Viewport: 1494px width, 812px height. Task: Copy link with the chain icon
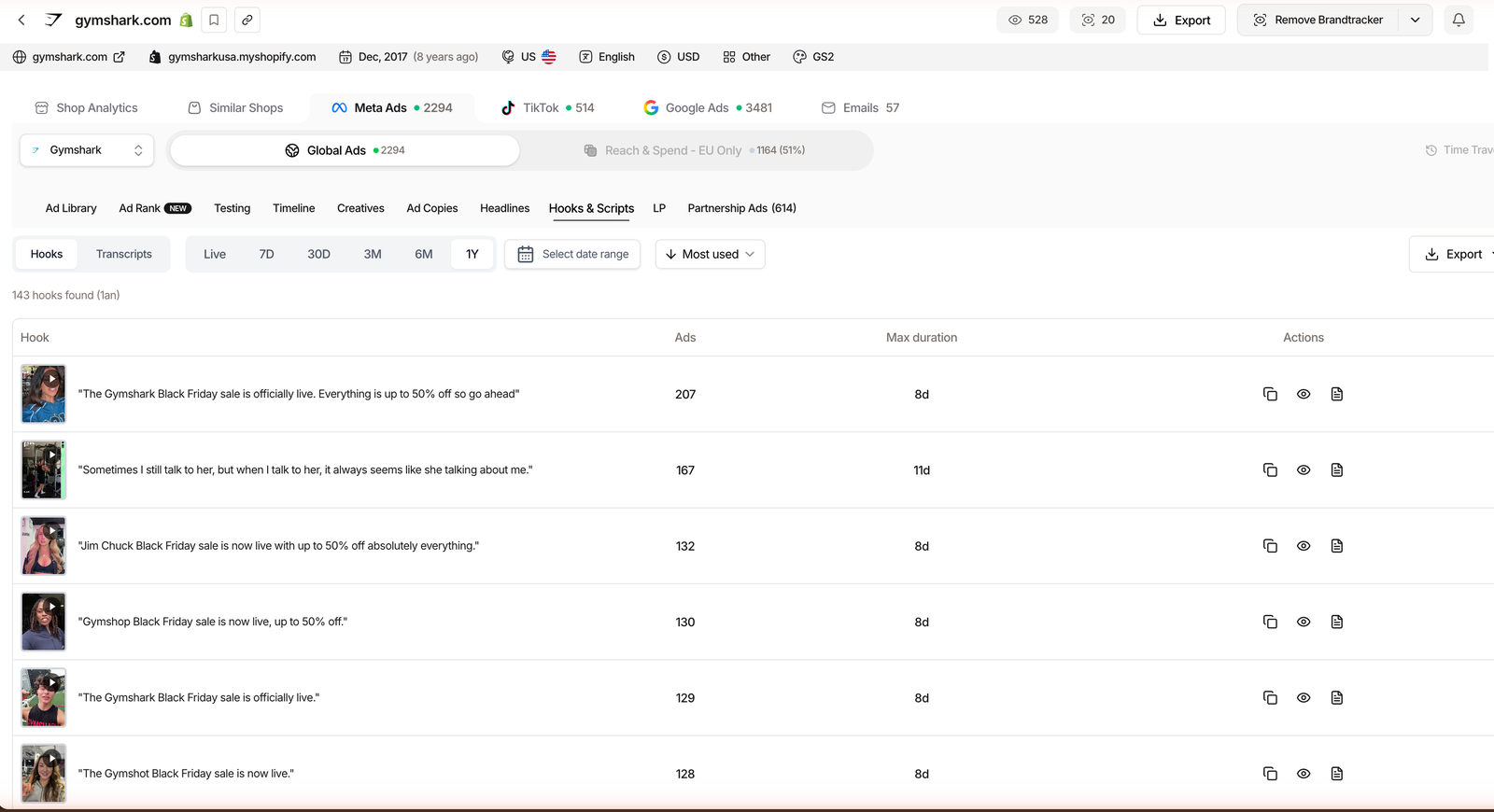247,20
